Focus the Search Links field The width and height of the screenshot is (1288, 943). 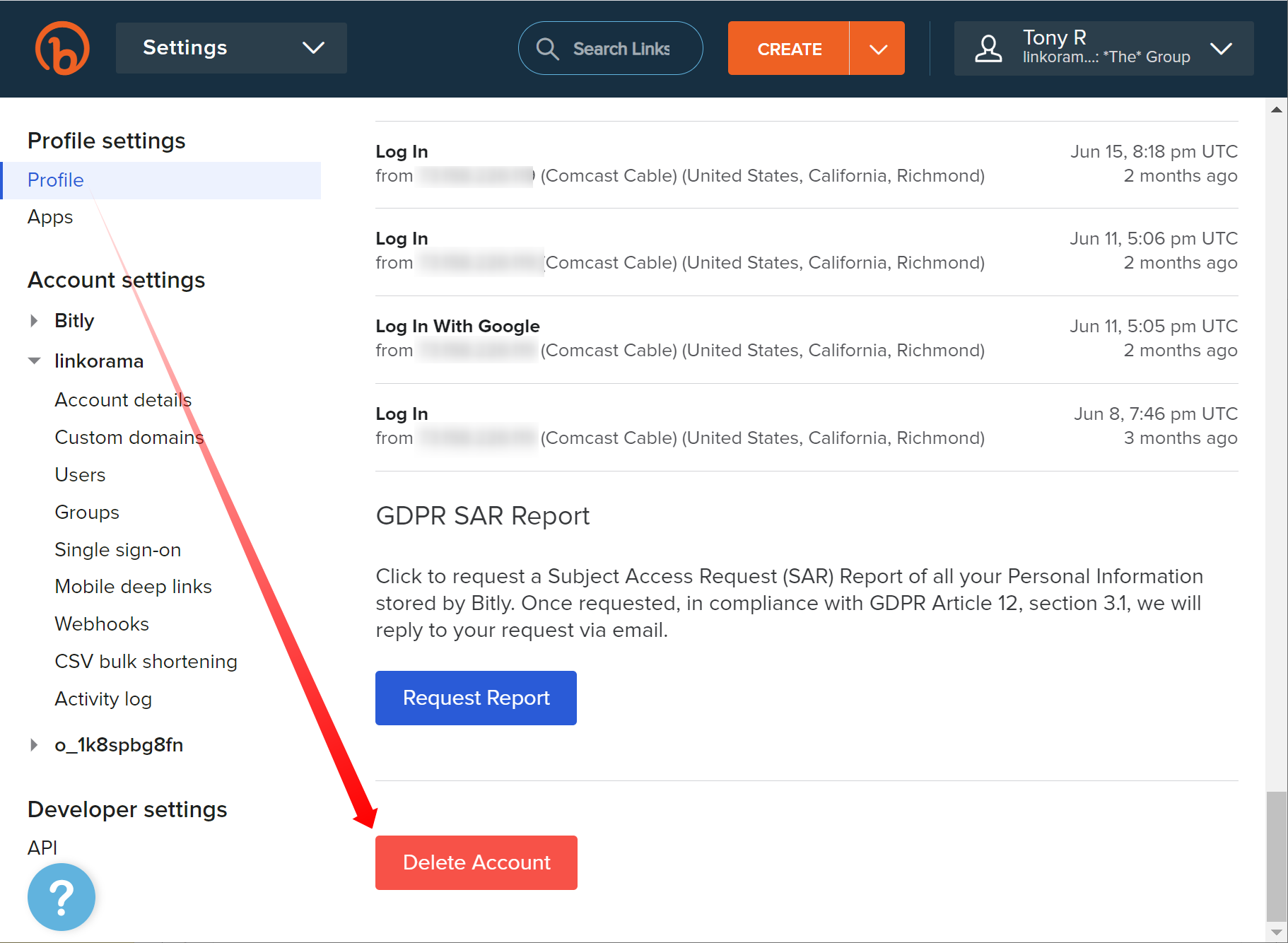tap(611, 48)
